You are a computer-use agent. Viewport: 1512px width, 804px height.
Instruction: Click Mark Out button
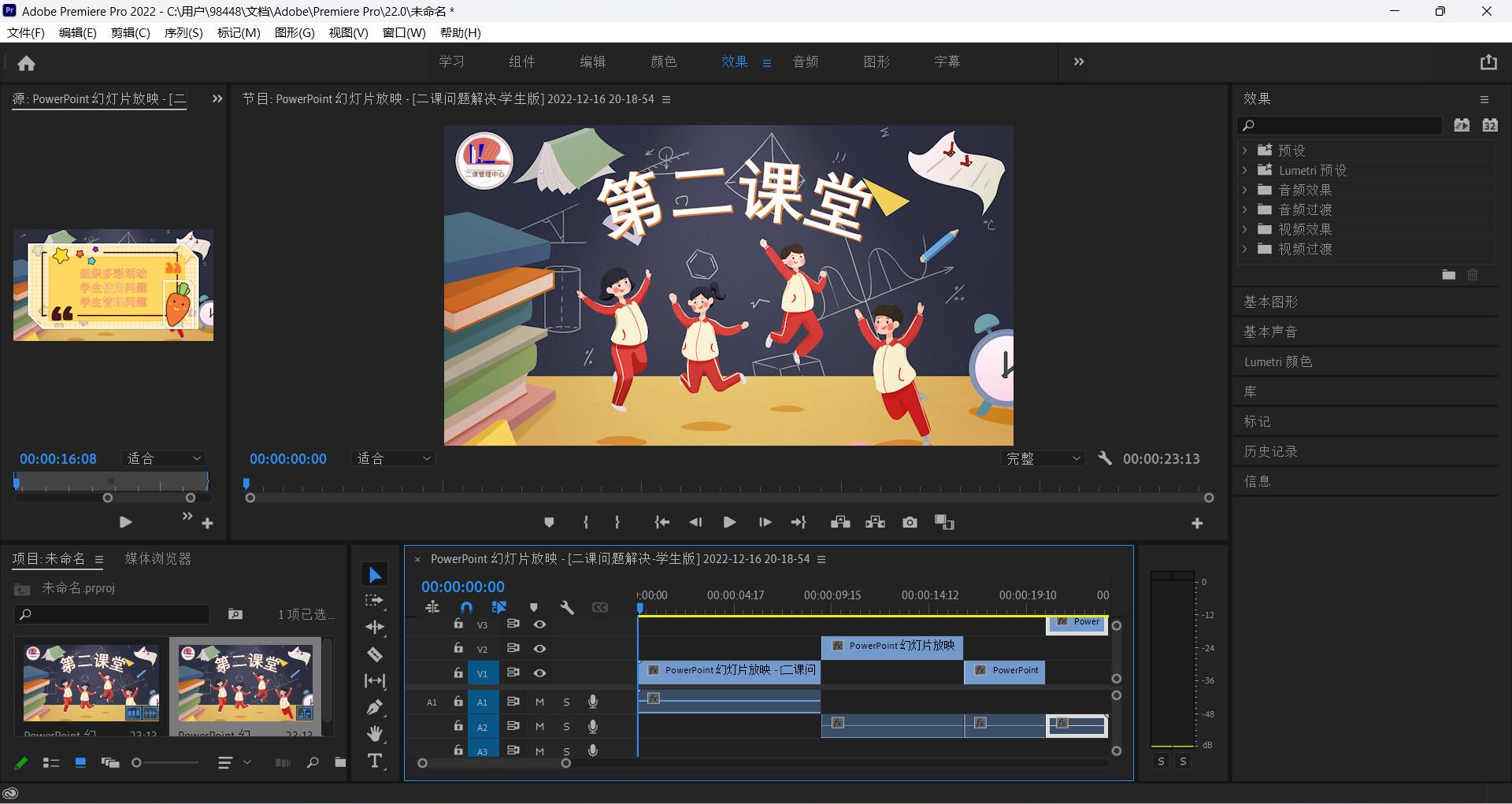[x=617, y=522]
